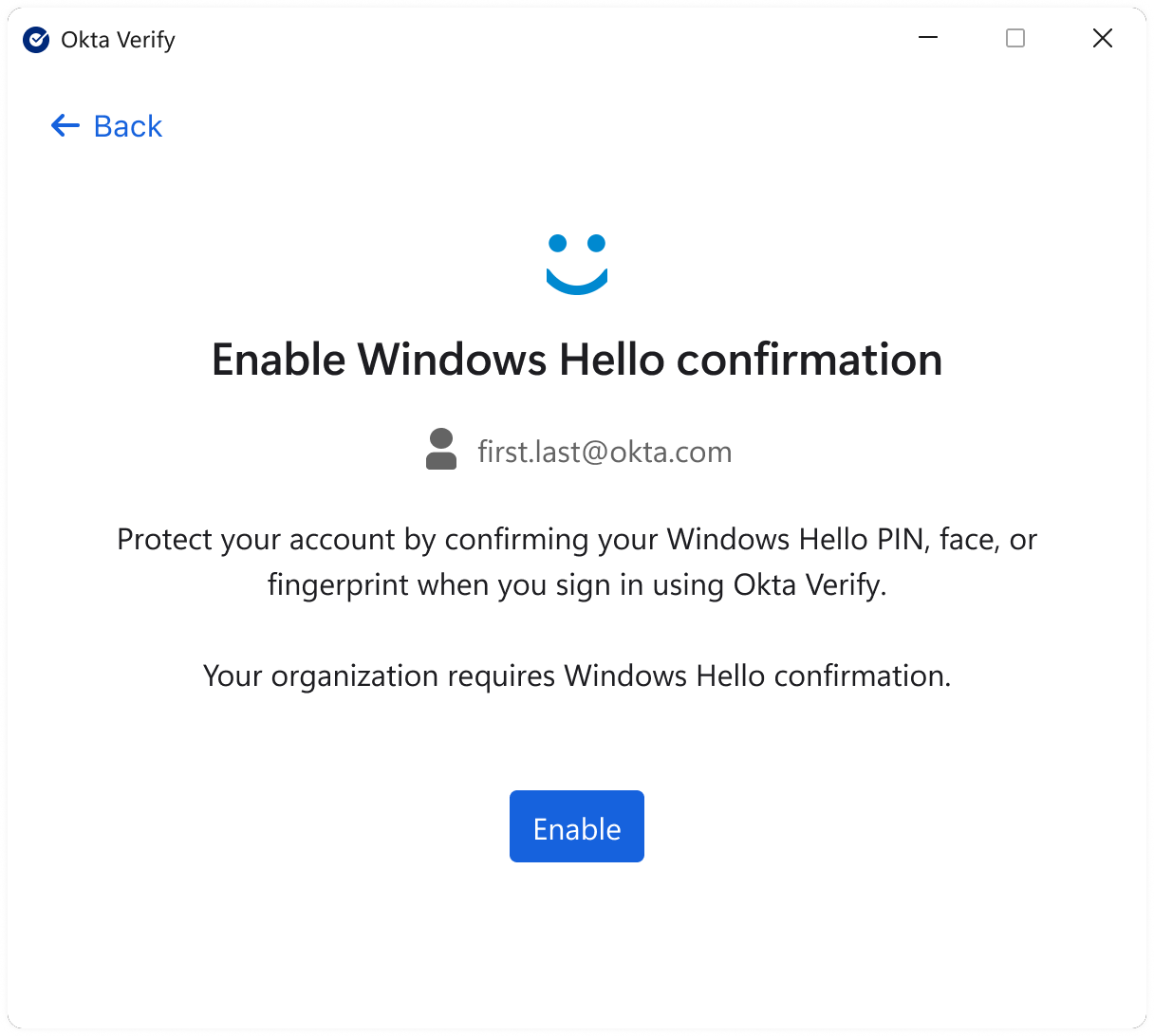Minimize the Okta Verify window
Screen dimensions: 1154x1036
(928, 38)
